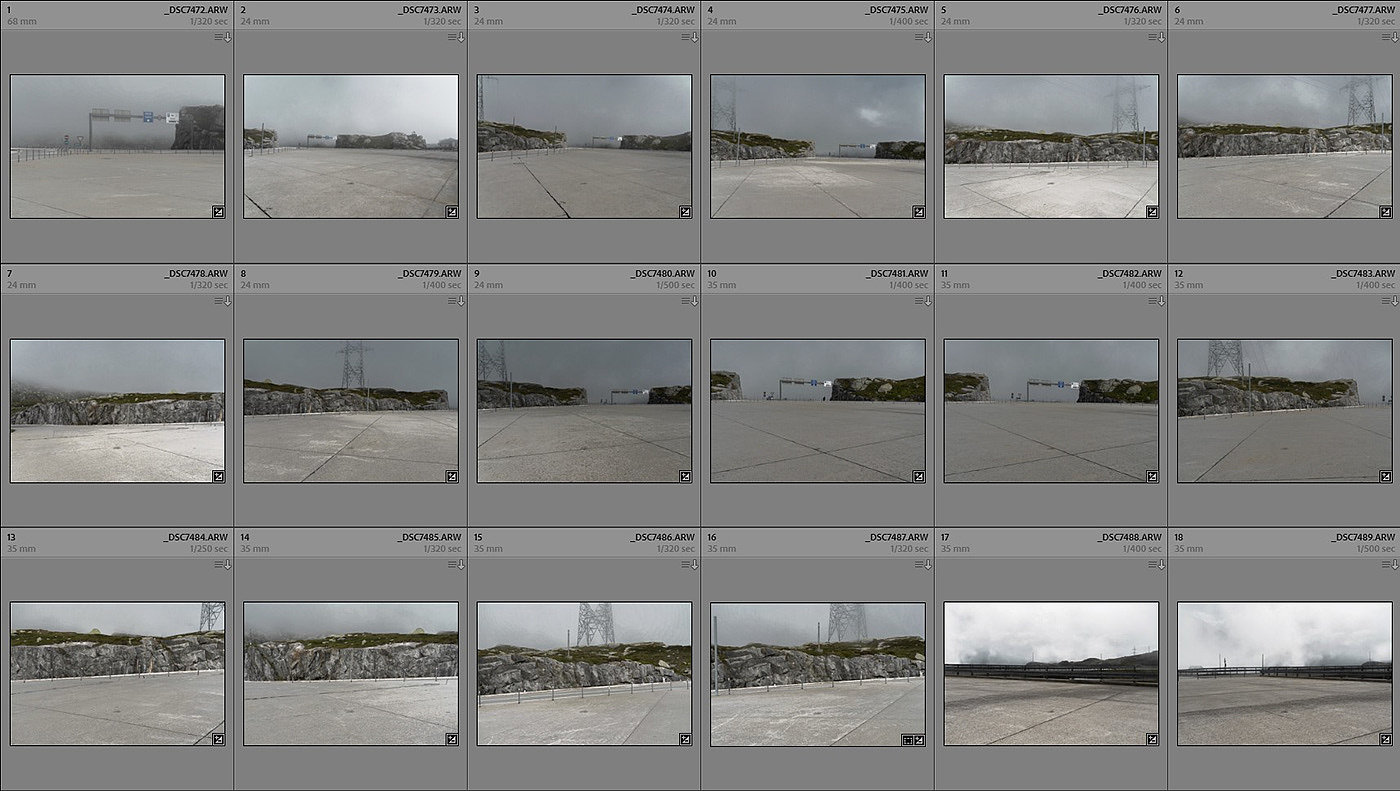Click the filename _DSC7473.ARW
This screenshot has height=791, width=1400.
(x=429, y=9)
